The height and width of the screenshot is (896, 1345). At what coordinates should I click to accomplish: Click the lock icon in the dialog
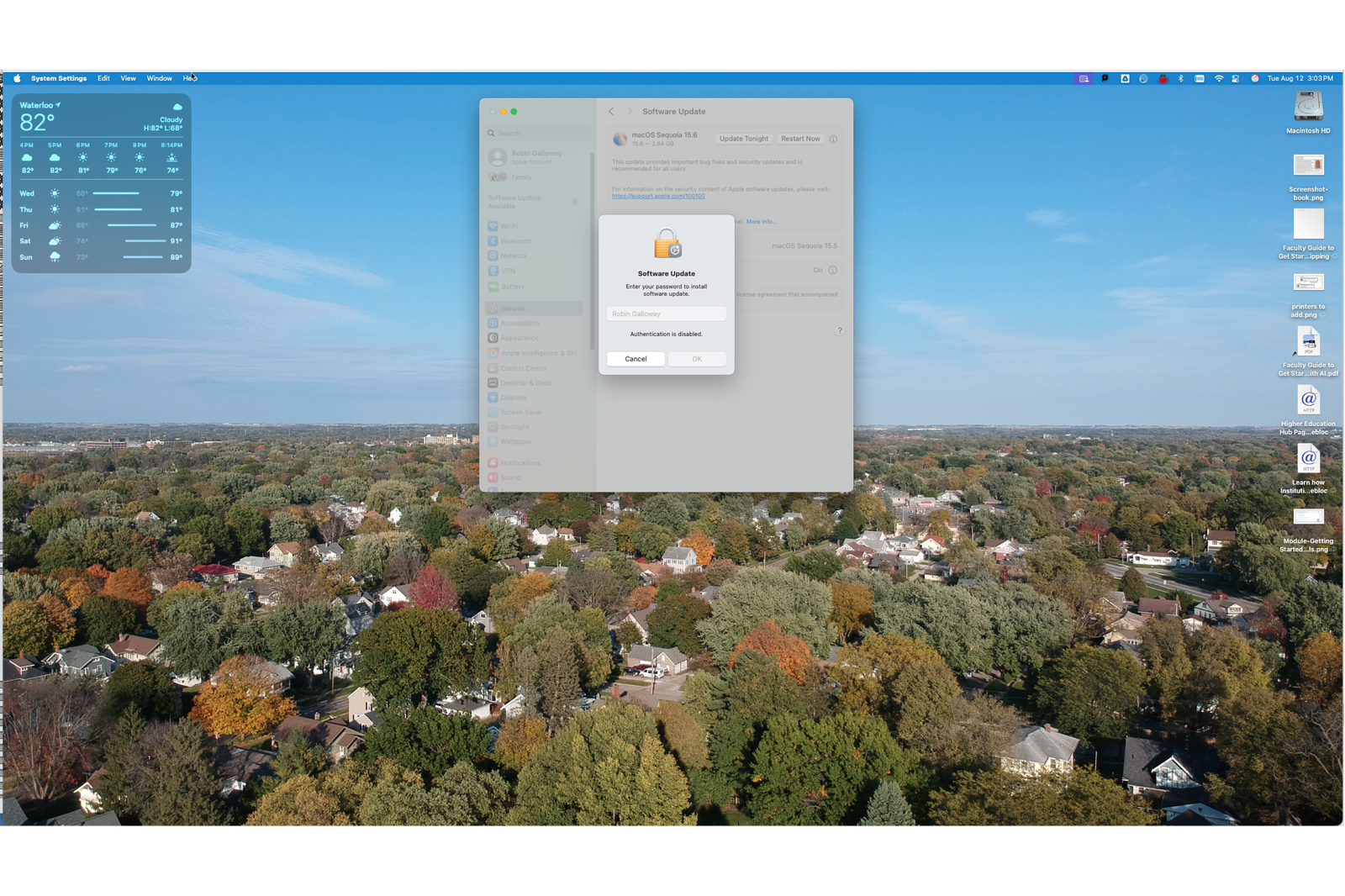[667, 244]
